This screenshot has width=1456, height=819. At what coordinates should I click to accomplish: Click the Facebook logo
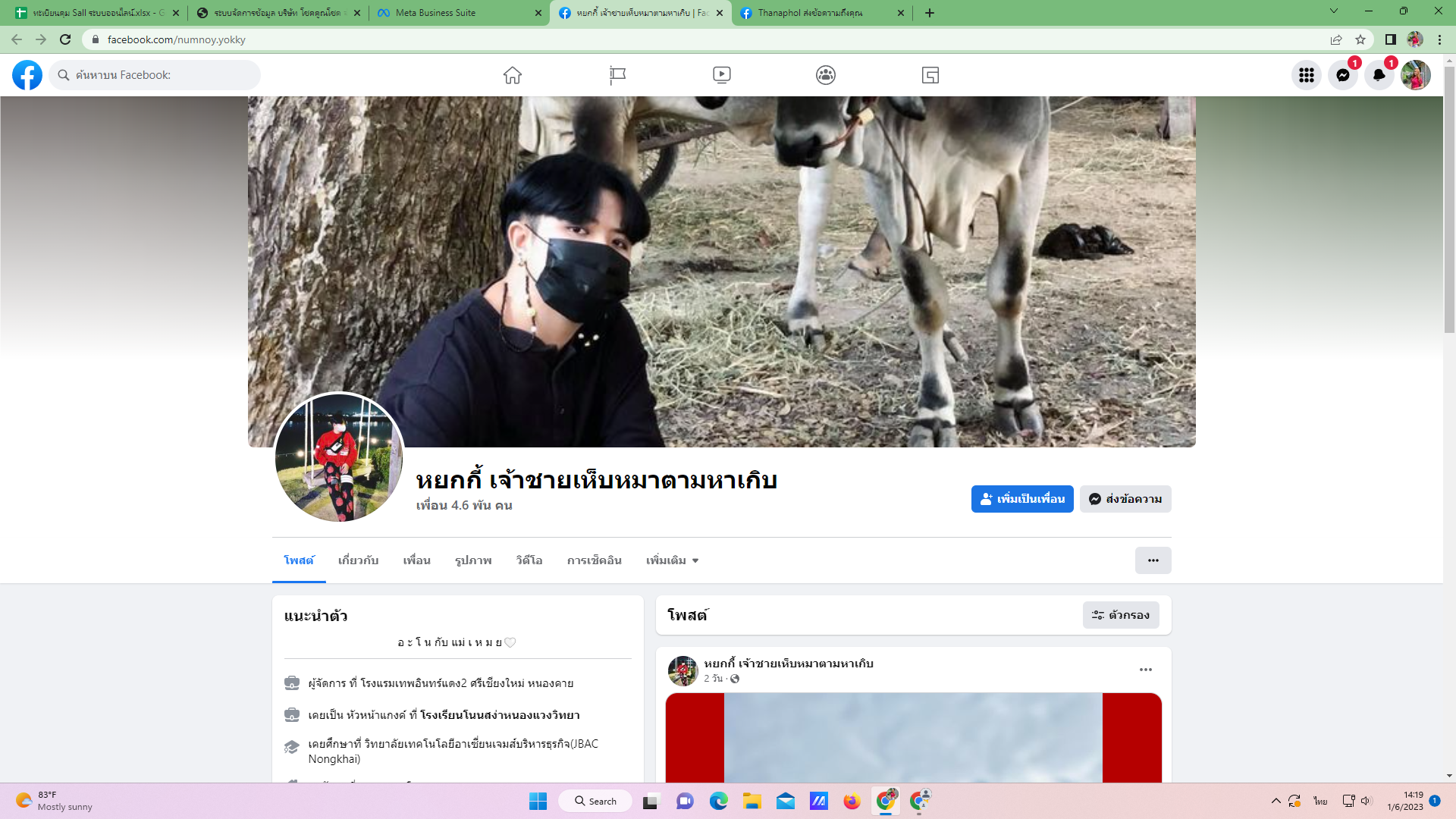click(27, 75)
